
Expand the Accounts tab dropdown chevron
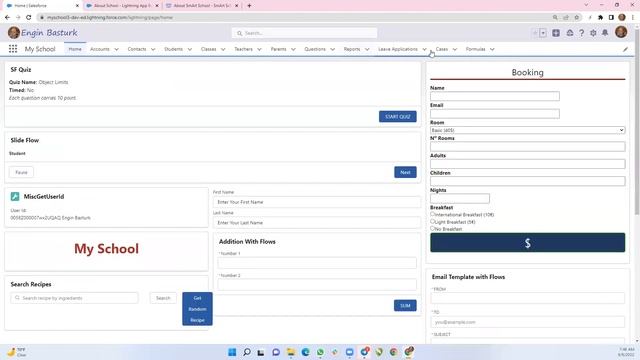click(116, 49)
